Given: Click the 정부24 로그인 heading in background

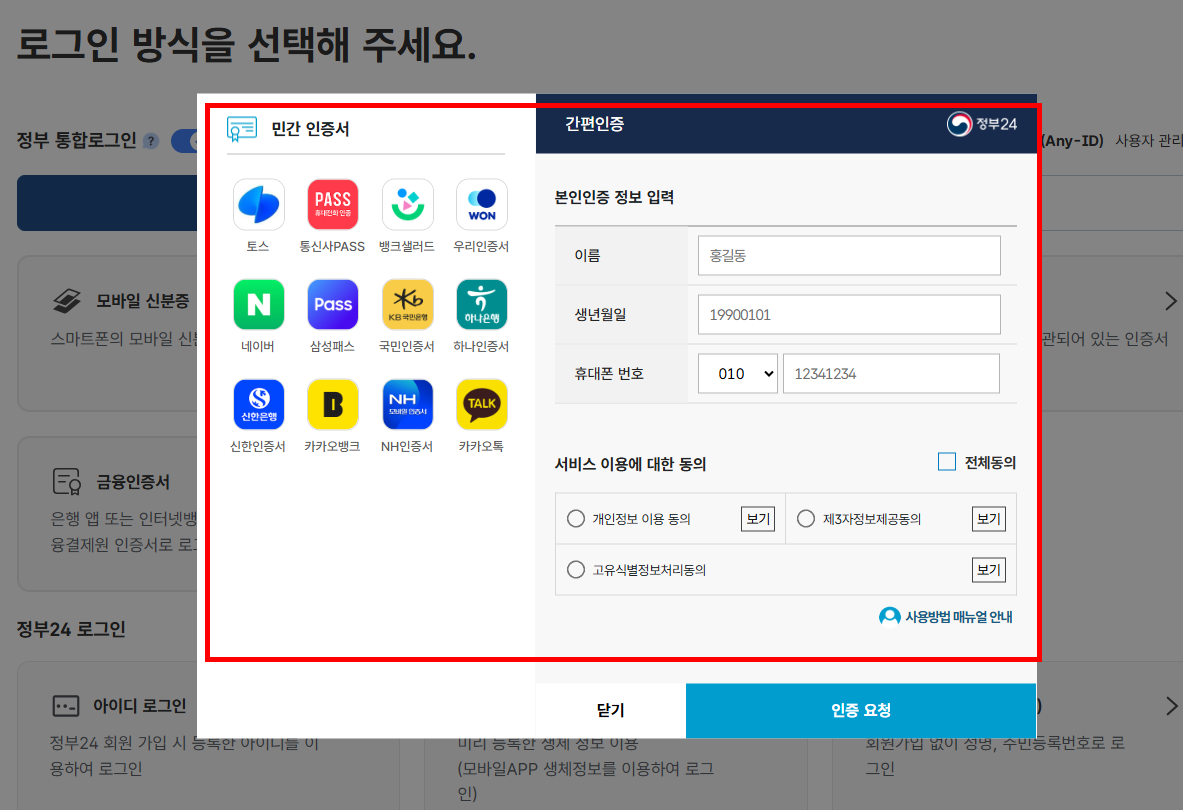Looking at the screenshot, I should click(72, 629).
